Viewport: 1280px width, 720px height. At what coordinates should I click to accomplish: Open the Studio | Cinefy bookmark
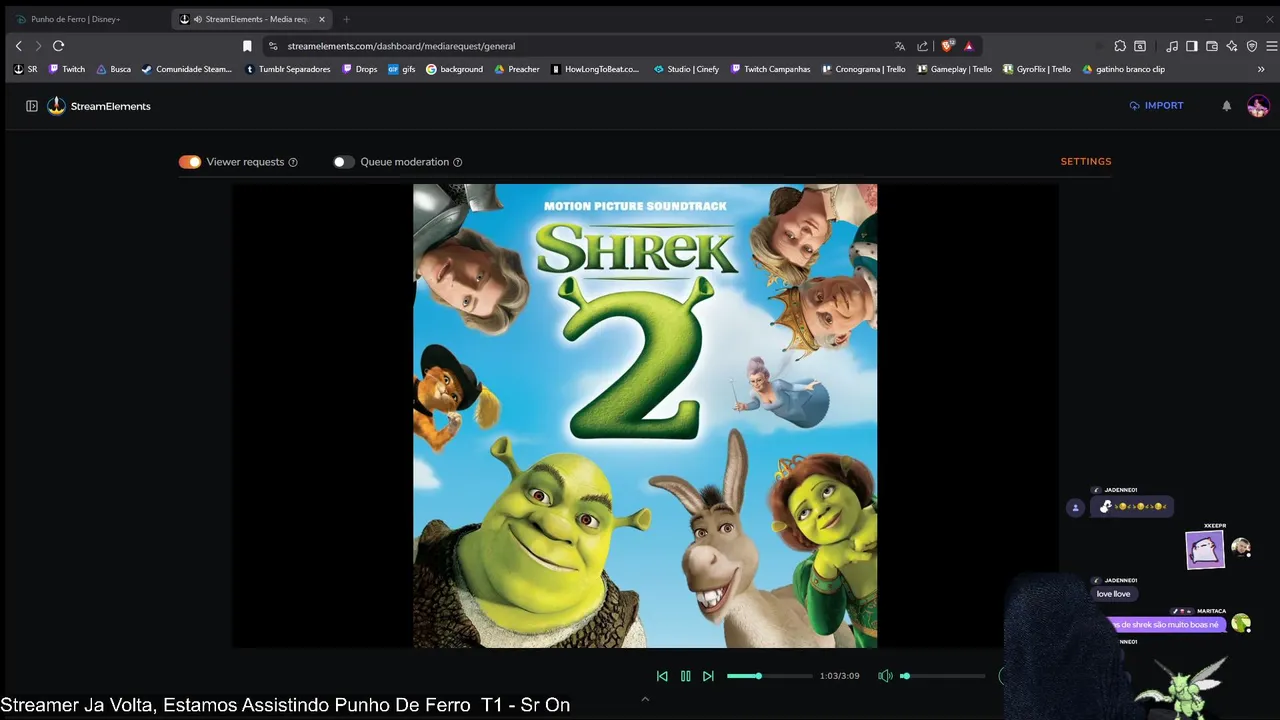pos(686,69)
